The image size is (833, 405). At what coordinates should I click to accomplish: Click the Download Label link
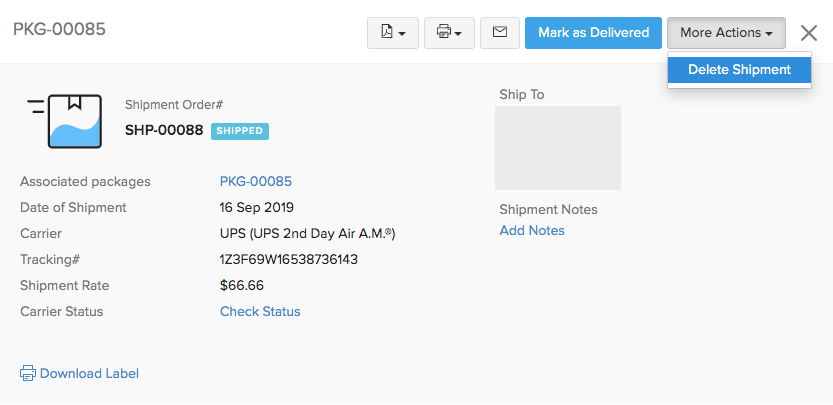pos(89,373)
